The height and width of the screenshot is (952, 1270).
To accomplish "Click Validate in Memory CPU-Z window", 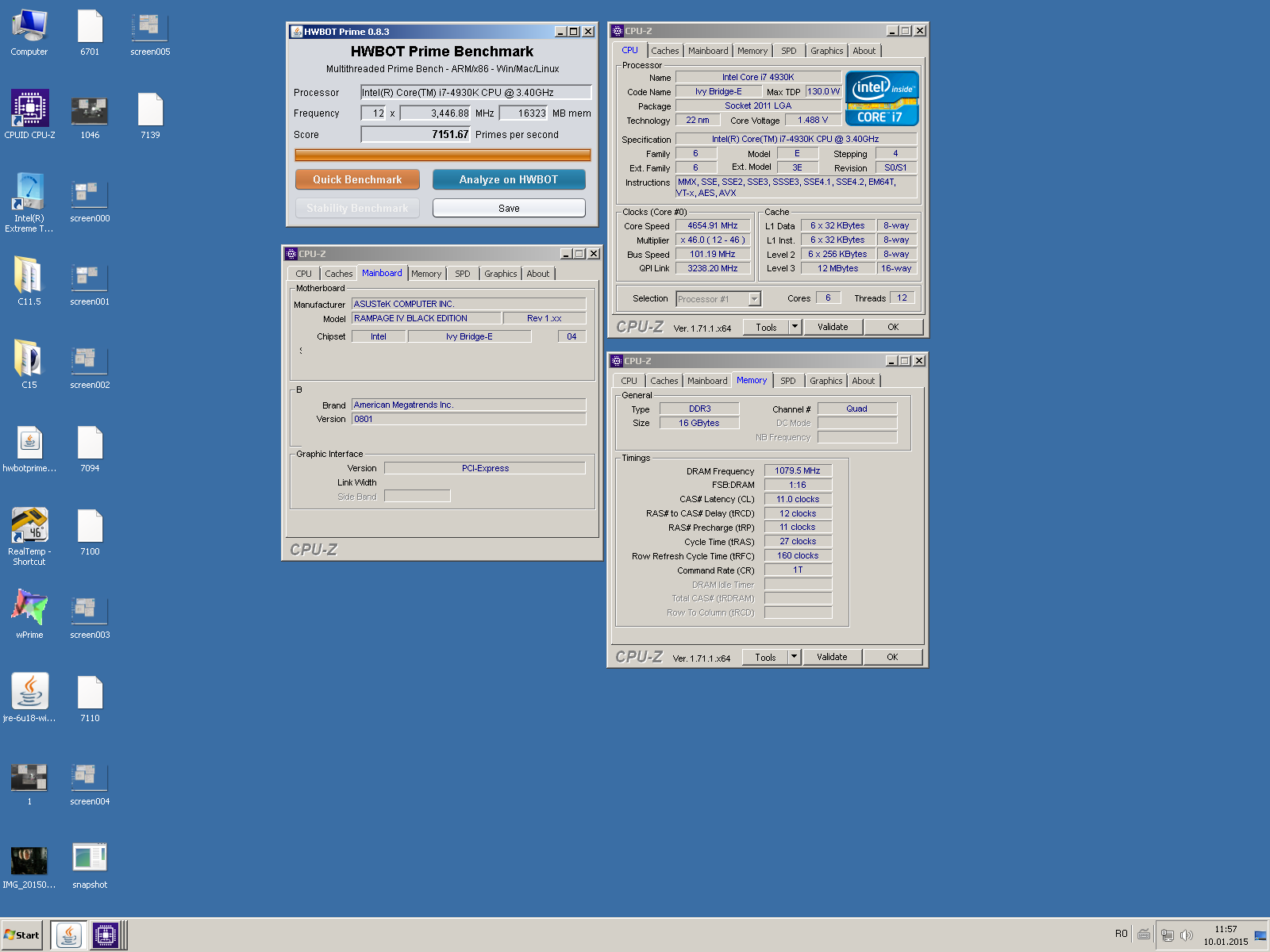I will coord(832,657).
